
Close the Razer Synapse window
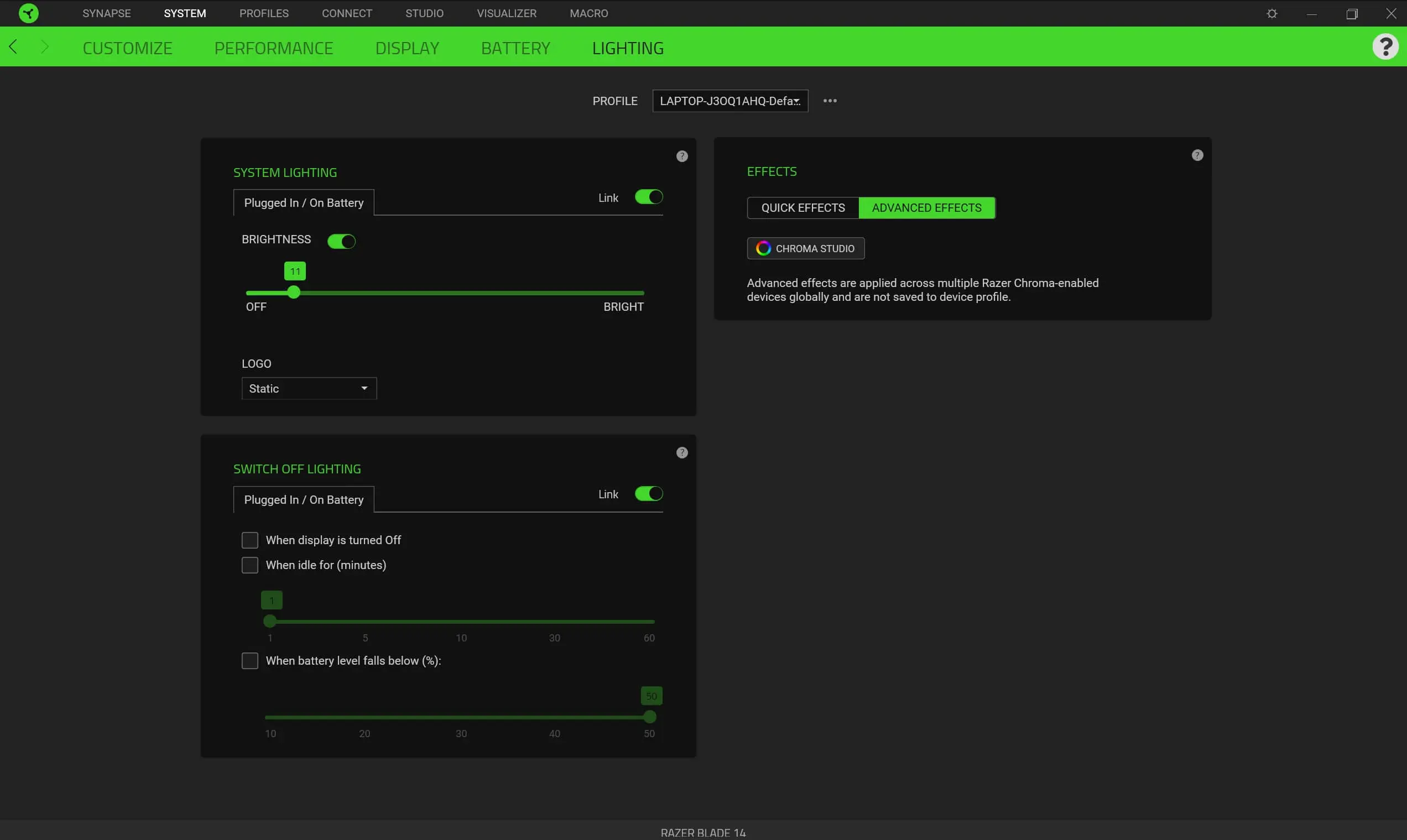(x=1390, y=13)
